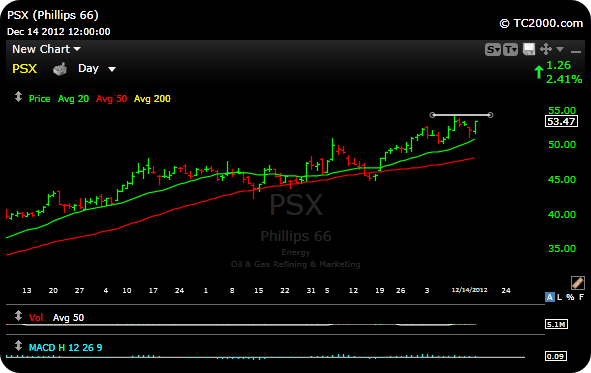The height and width of the screenshot is (373, 591).
Task: Click the move crosshair arrows icon
Action: 545,49
